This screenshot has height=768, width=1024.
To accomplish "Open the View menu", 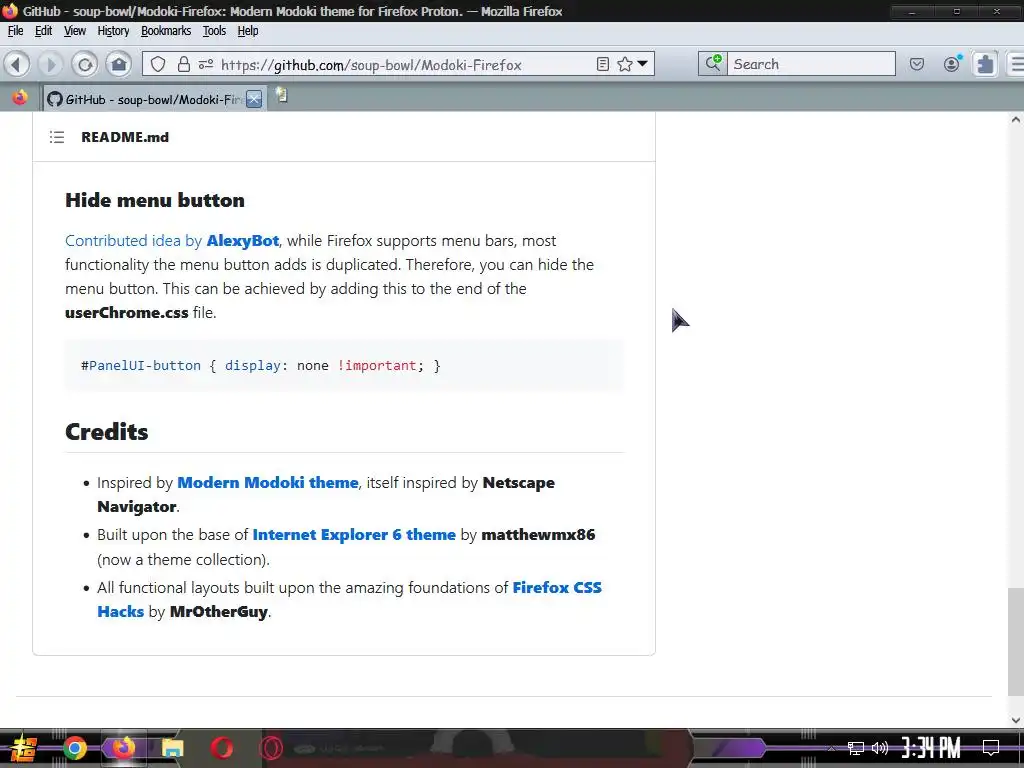I will coord(74,31).
